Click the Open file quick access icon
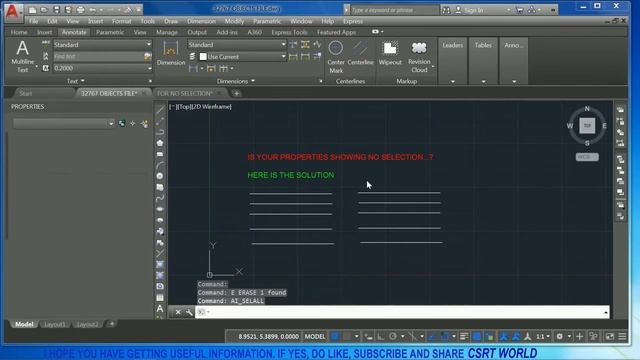The image size is (640, 360). [x=44, y=10]
